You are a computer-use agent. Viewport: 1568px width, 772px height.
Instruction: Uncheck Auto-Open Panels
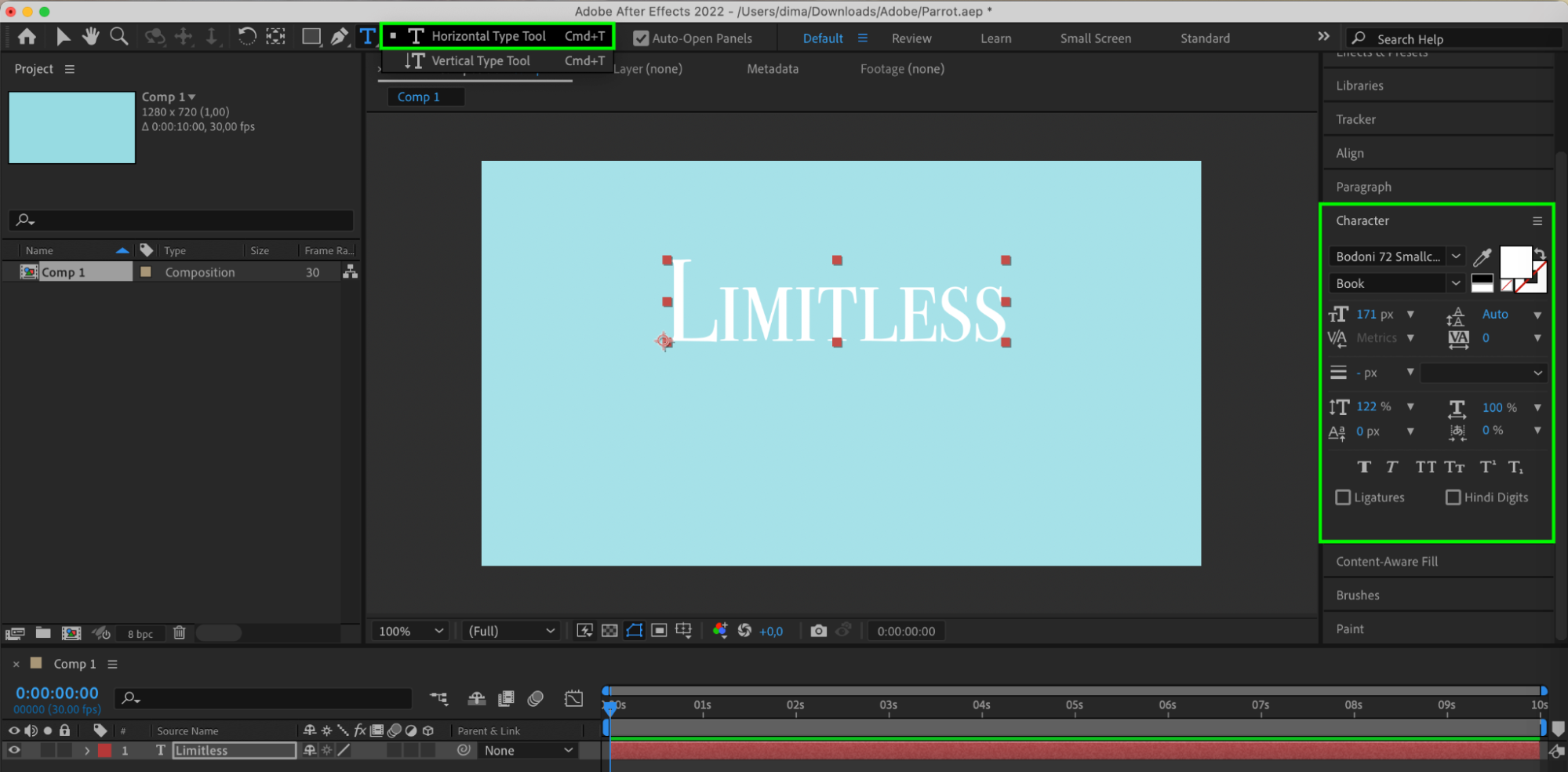tap(641, 38)
